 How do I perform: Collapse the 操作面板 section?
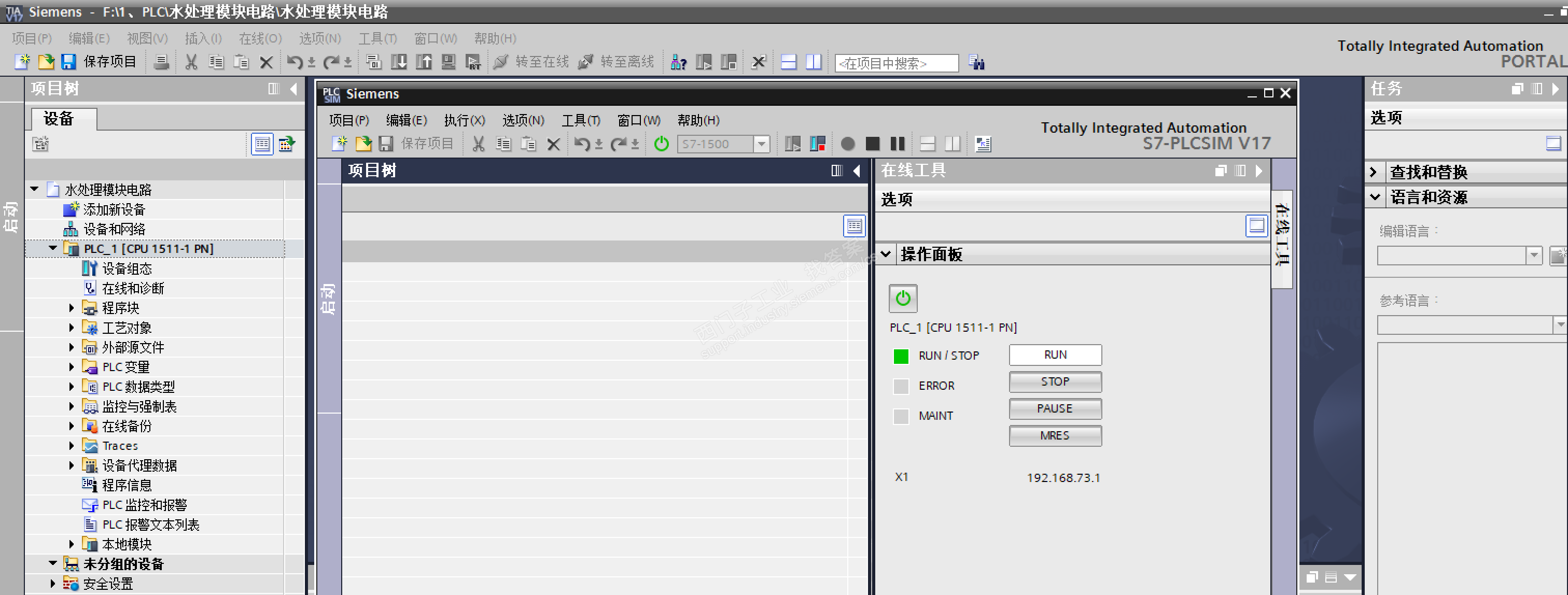click(886, 254)
